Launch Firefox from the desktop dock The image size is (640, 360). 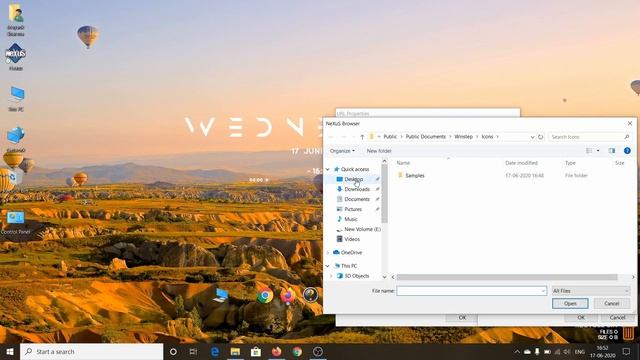pos(287,295)
